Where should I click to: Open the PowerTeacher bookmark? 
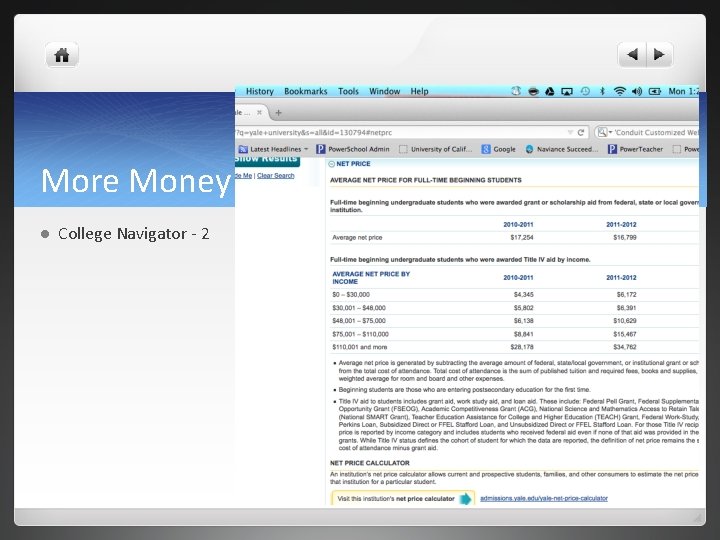(x=636, y=149)
